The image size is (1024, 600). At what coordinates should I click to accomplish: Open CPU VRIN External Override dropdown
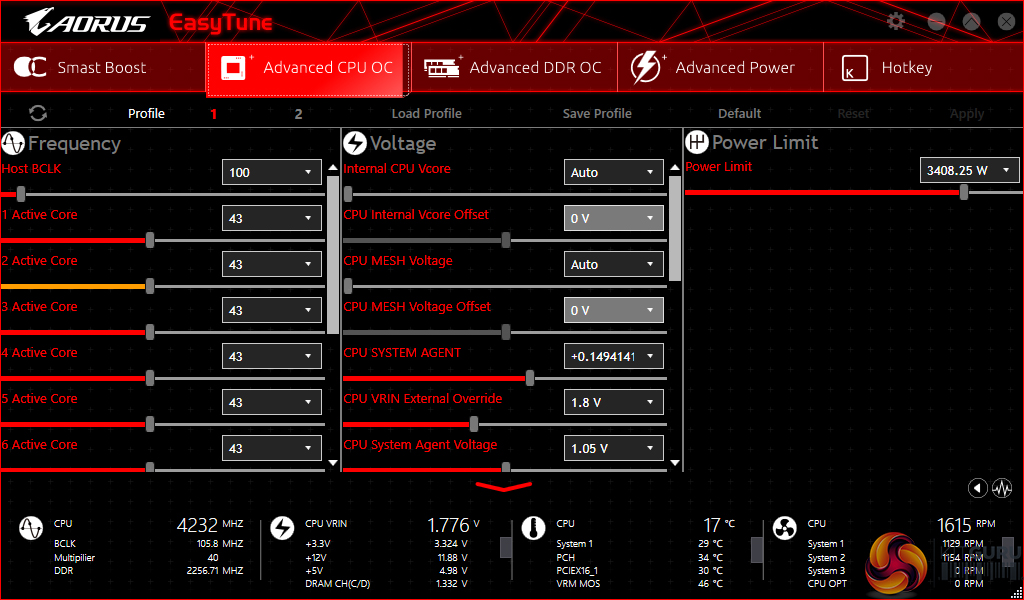click(x=614, y=402)
